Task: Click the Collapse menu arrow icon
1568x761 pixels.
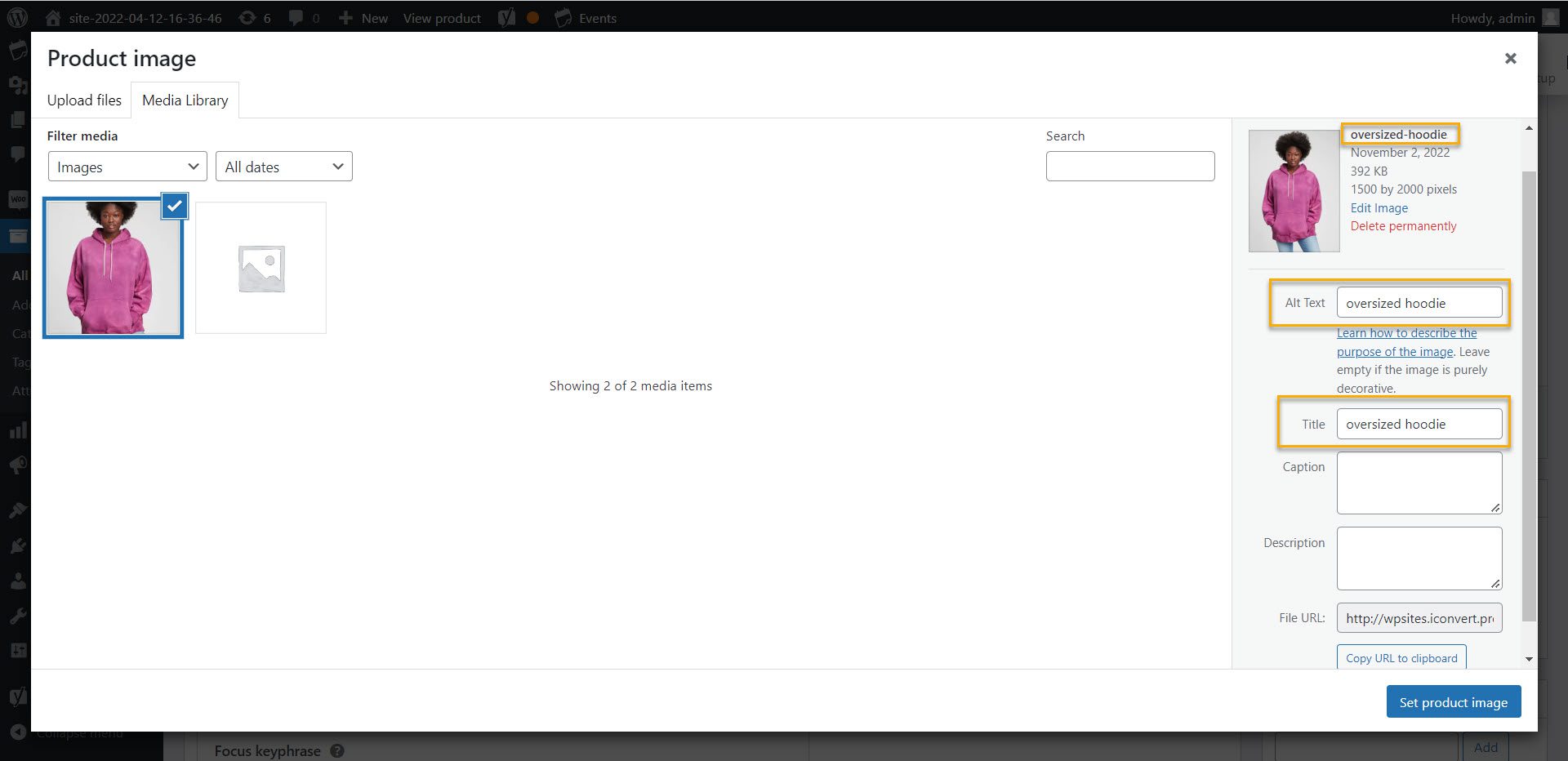Action: tap(17, 732)
